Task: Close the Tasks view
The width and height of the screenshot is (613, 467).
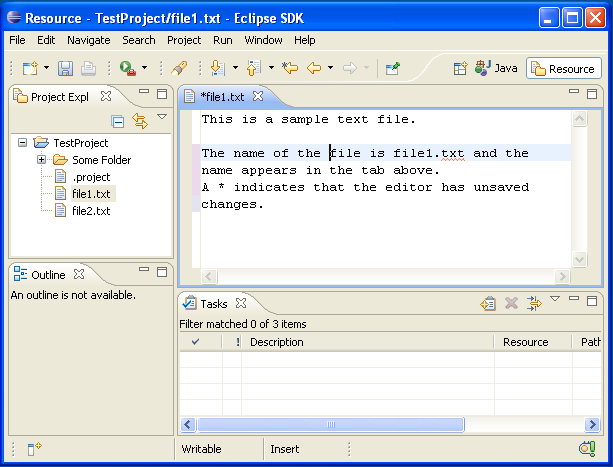Action: 241,303
